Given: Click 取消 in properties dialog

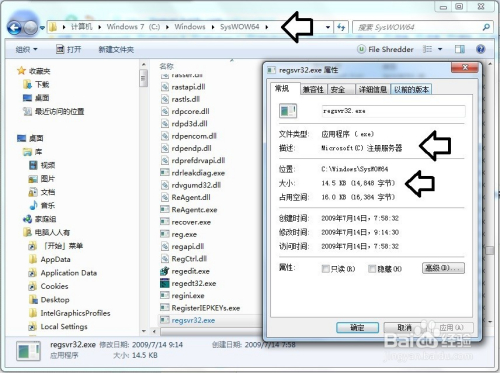Looking at the screenshot, I should point(404,327).
